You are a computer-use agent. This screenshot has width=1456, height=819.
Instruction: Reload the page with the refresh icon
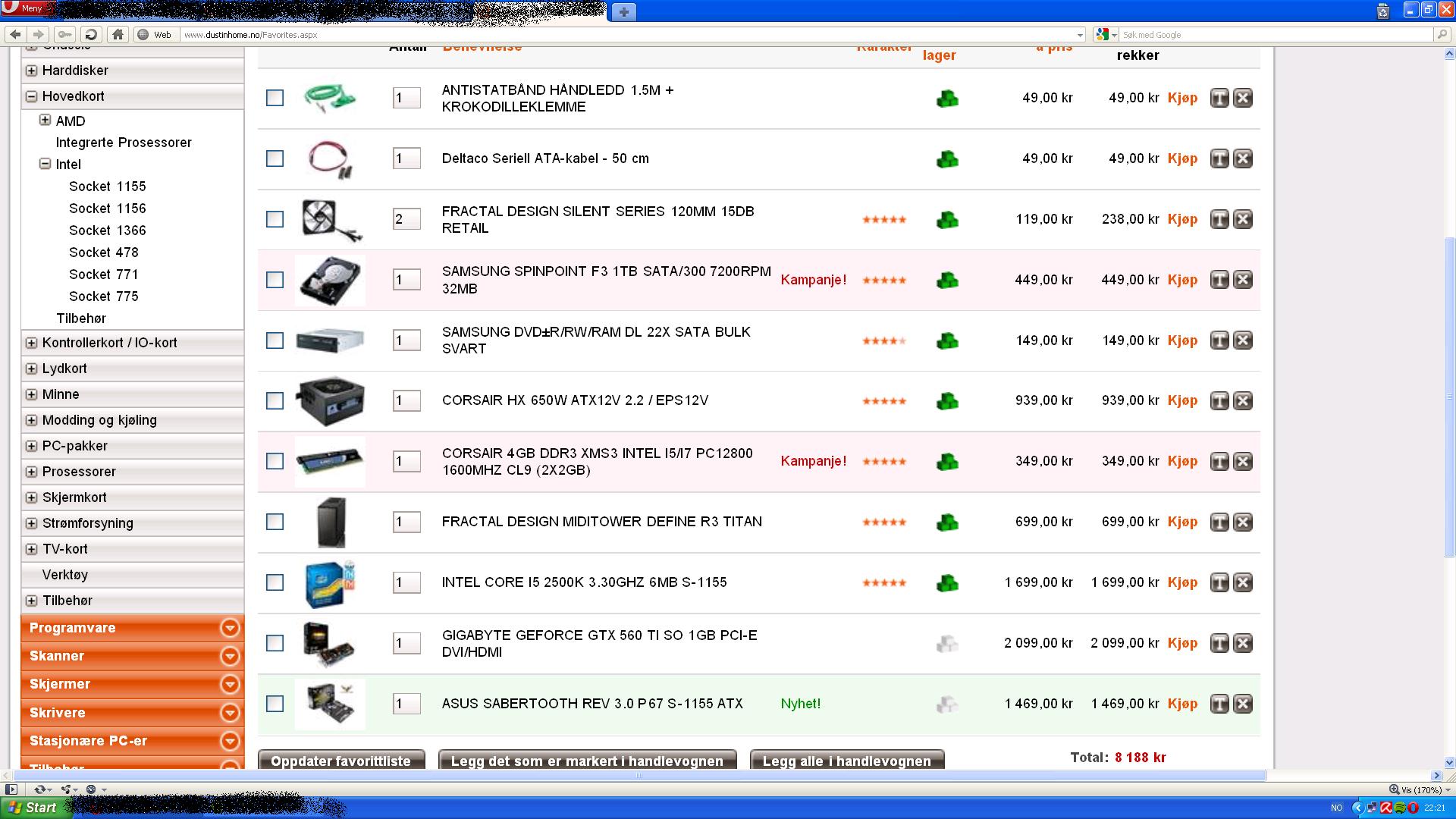click(x=91, y=34)
